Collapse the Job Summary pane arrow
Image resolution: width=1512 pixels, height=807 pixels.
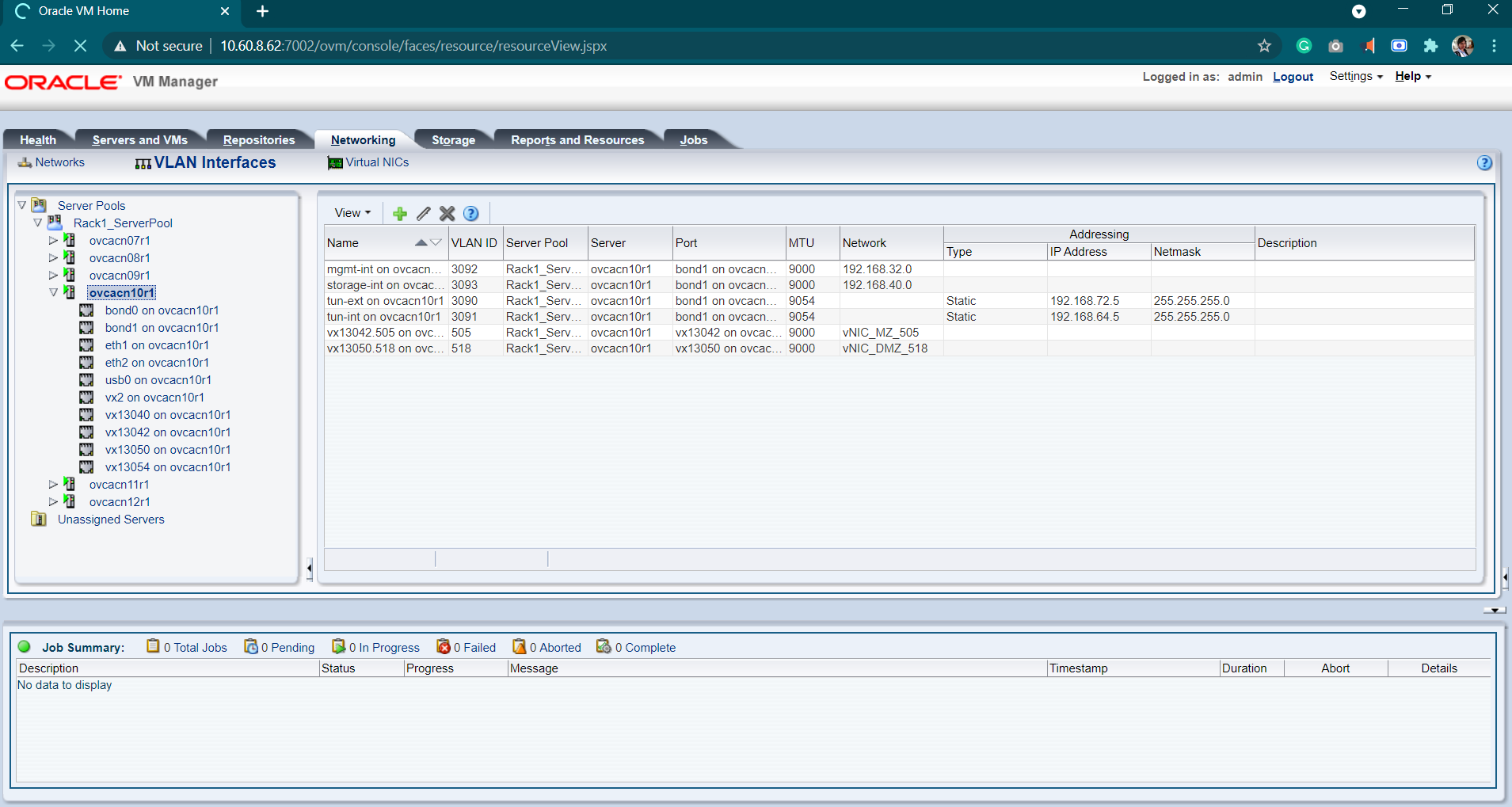[x=1495, y=611]
